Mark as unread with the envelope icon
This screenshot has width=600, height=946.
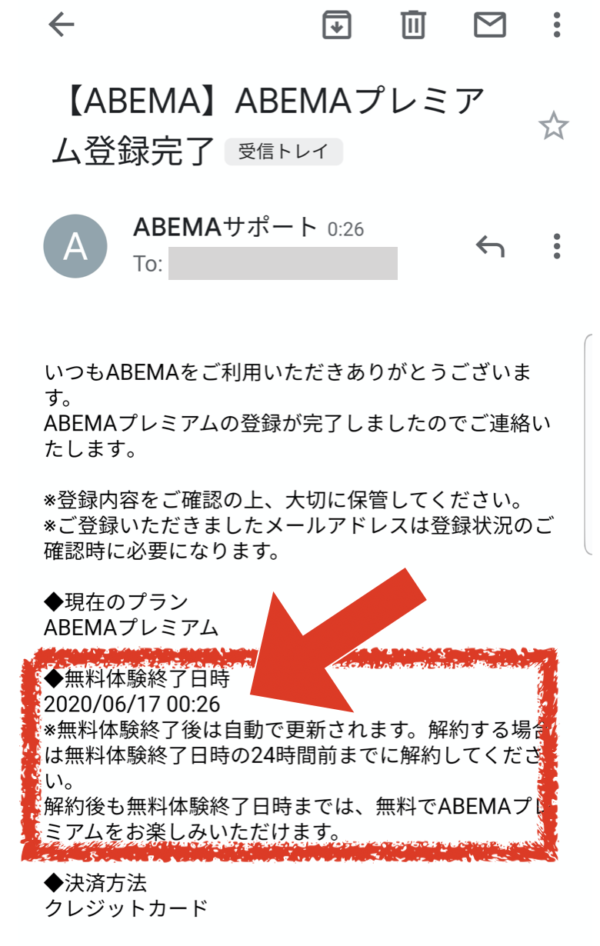[x=490, y=25]
